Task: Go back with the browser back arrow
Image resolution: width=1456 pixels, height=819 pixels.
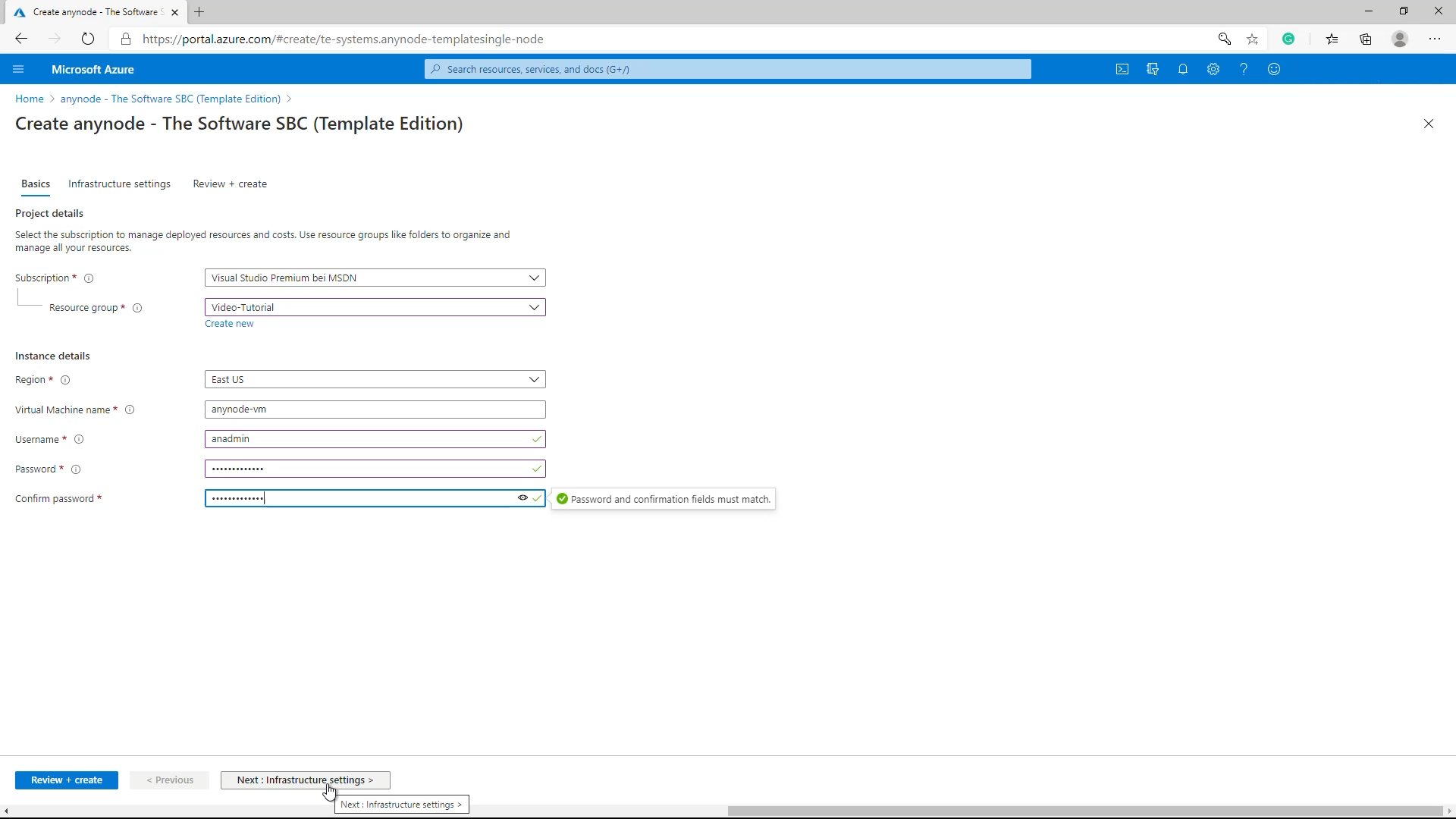Action: click(21, 39)
